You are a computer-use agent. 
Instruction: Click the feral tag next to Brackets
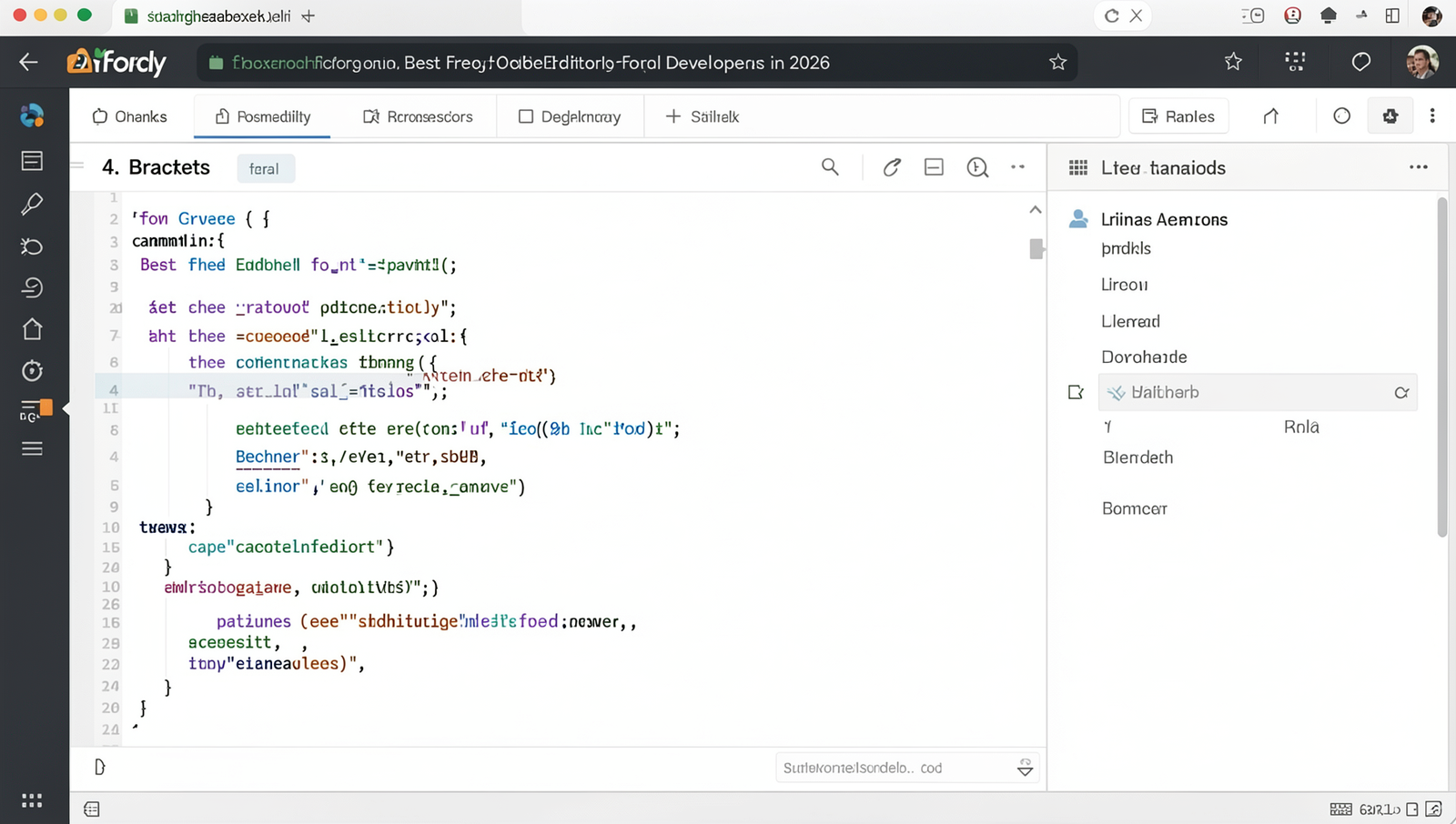[x=265, y=168]
